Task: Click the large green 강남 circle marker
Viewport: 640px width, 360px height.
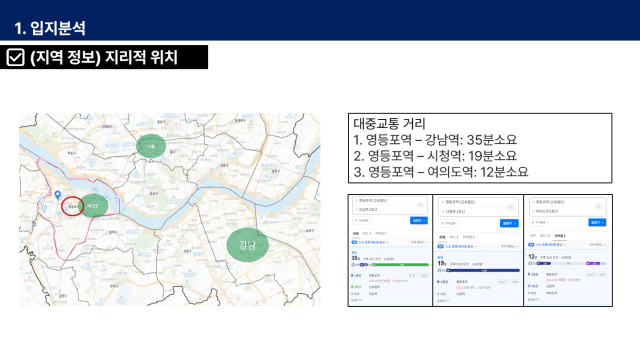Action: click(x=247, y=244)
